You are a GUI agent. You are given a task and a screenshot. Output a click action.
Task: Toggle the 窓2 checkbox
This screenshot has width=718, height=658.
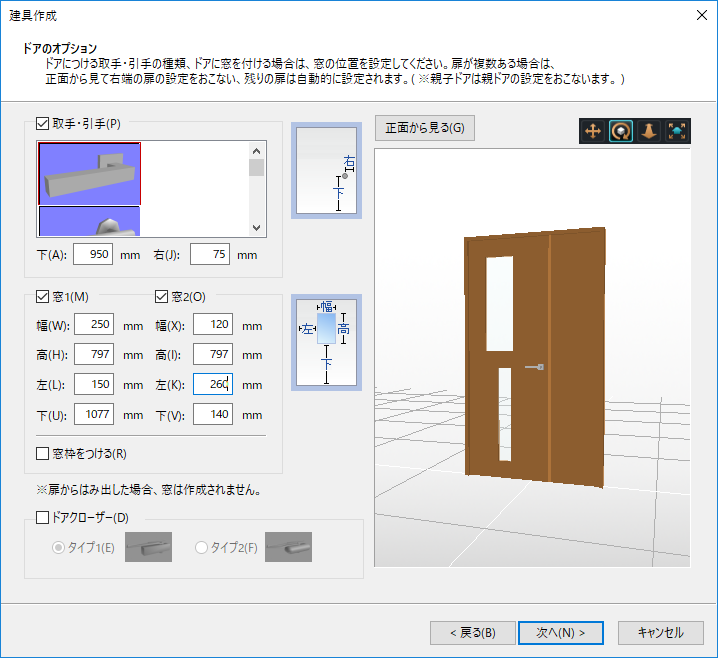tap(162, 296)
